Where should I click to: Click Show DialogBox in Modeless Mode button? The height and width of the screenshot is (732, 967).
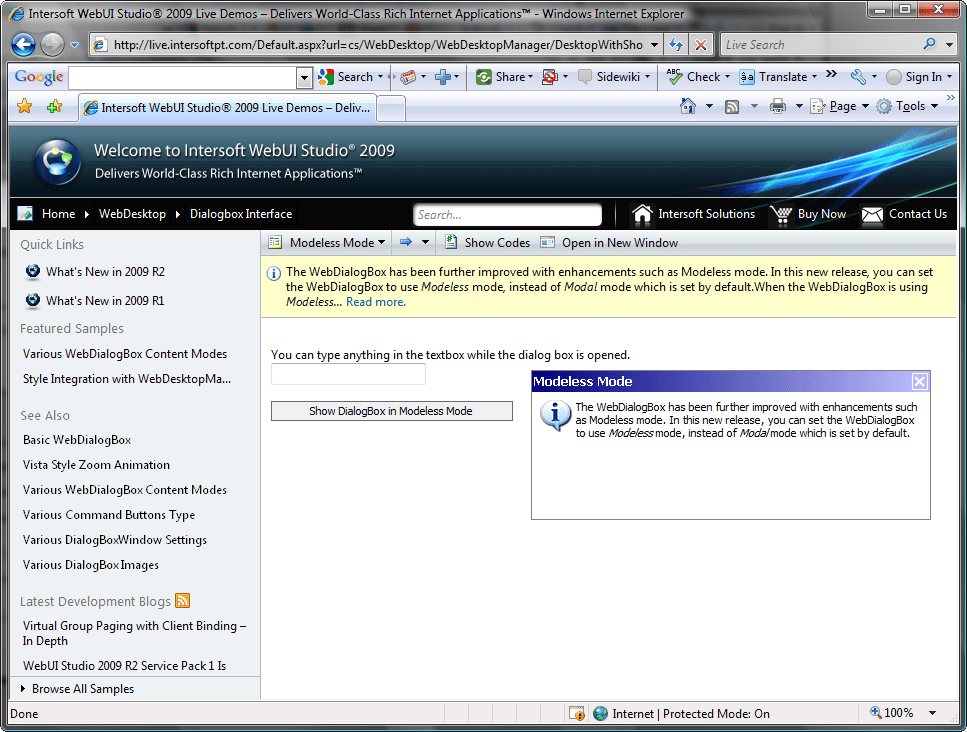(391, 410)
